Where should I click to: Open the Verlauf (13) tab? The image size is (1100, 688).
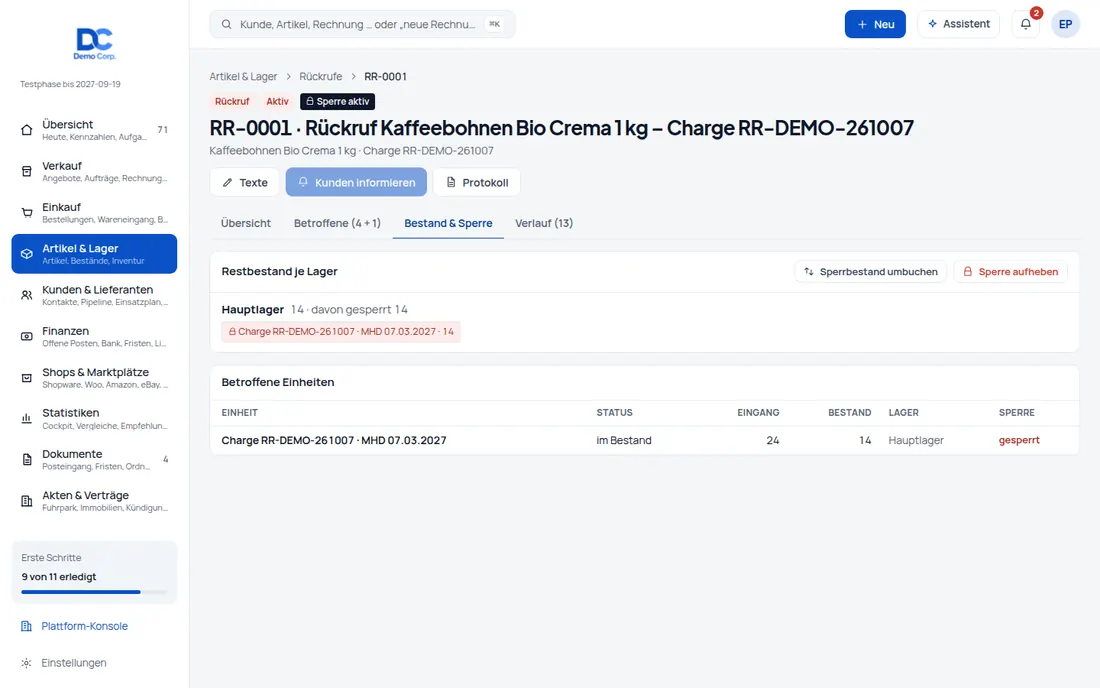544,223
